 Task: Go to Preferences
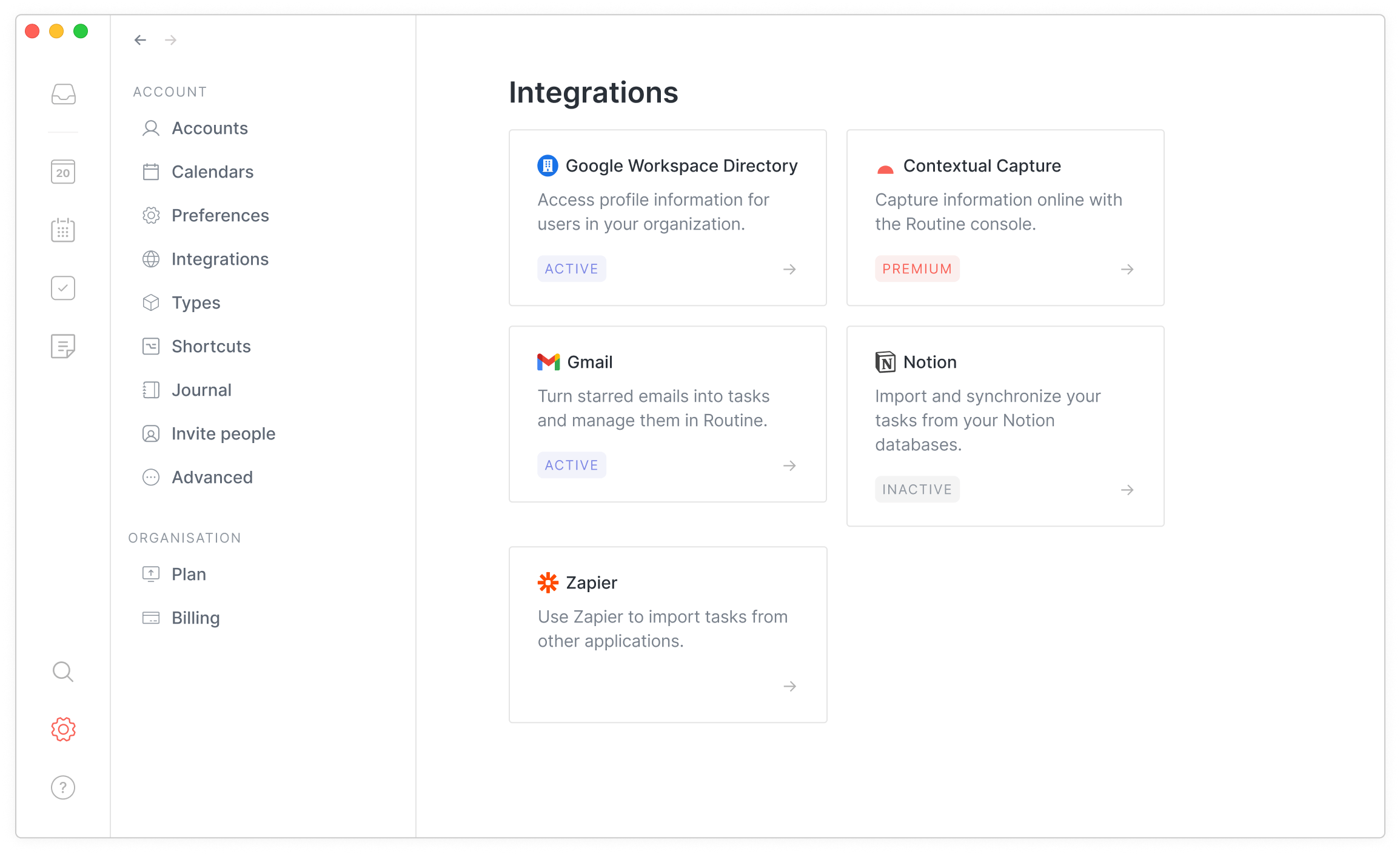coord(219,216)
